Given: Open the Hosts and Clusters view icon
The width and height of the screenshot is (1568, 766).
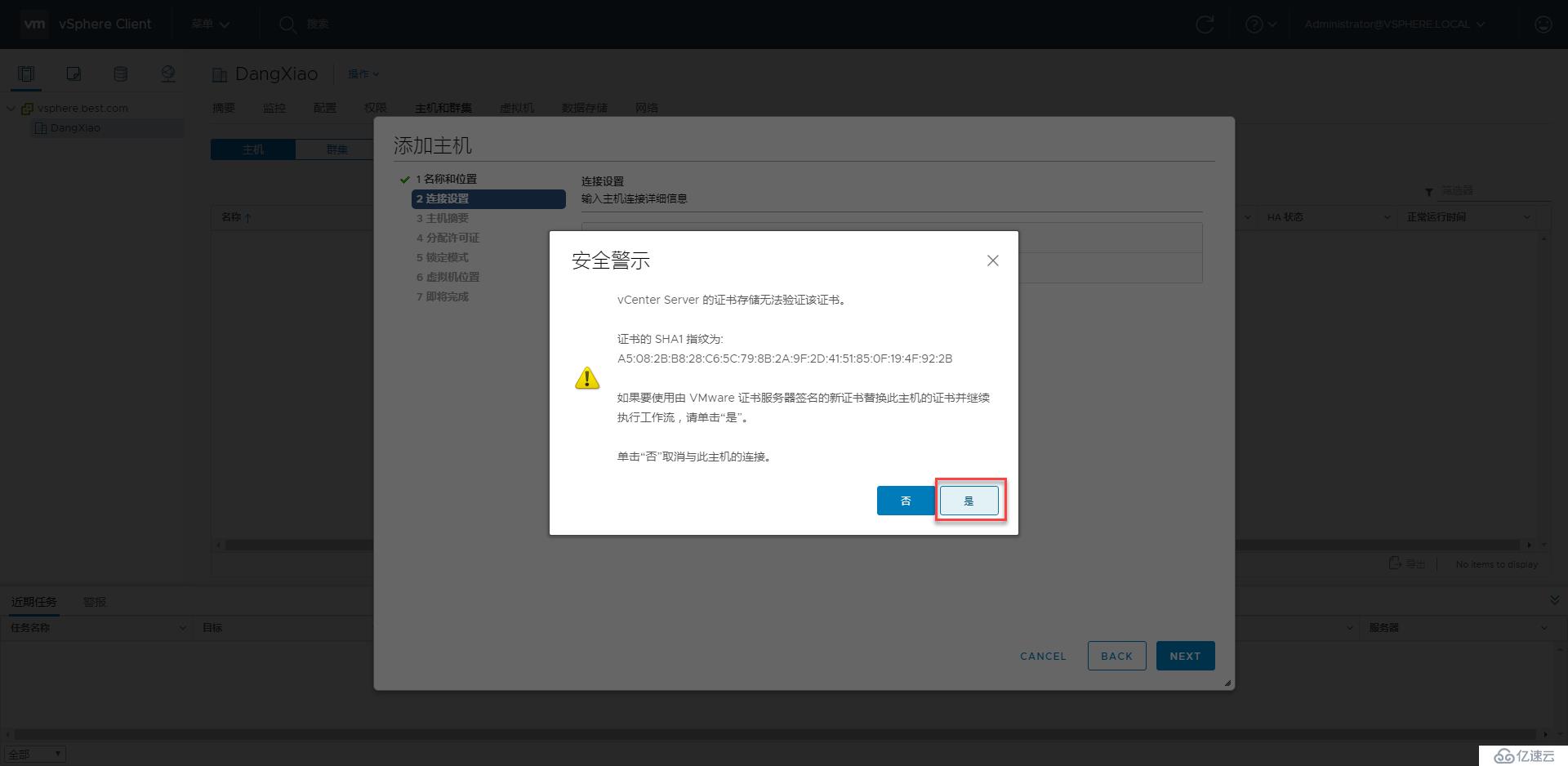Looking at the screenshot, I should pyautogui.click(x=26, y=74).
